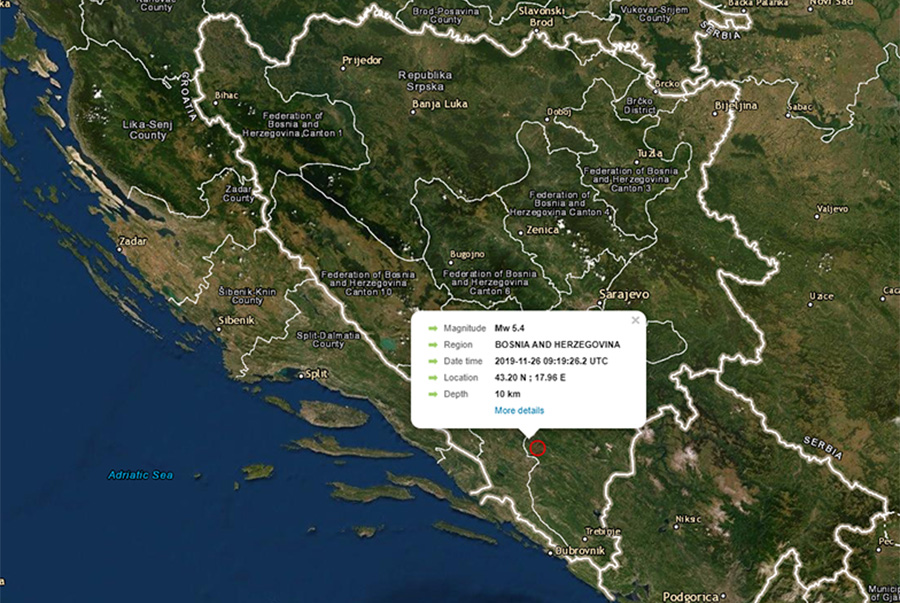Click the green arrow beside Magnitude
This screenshot has height=603, width=900.
[x=433, y=328]
